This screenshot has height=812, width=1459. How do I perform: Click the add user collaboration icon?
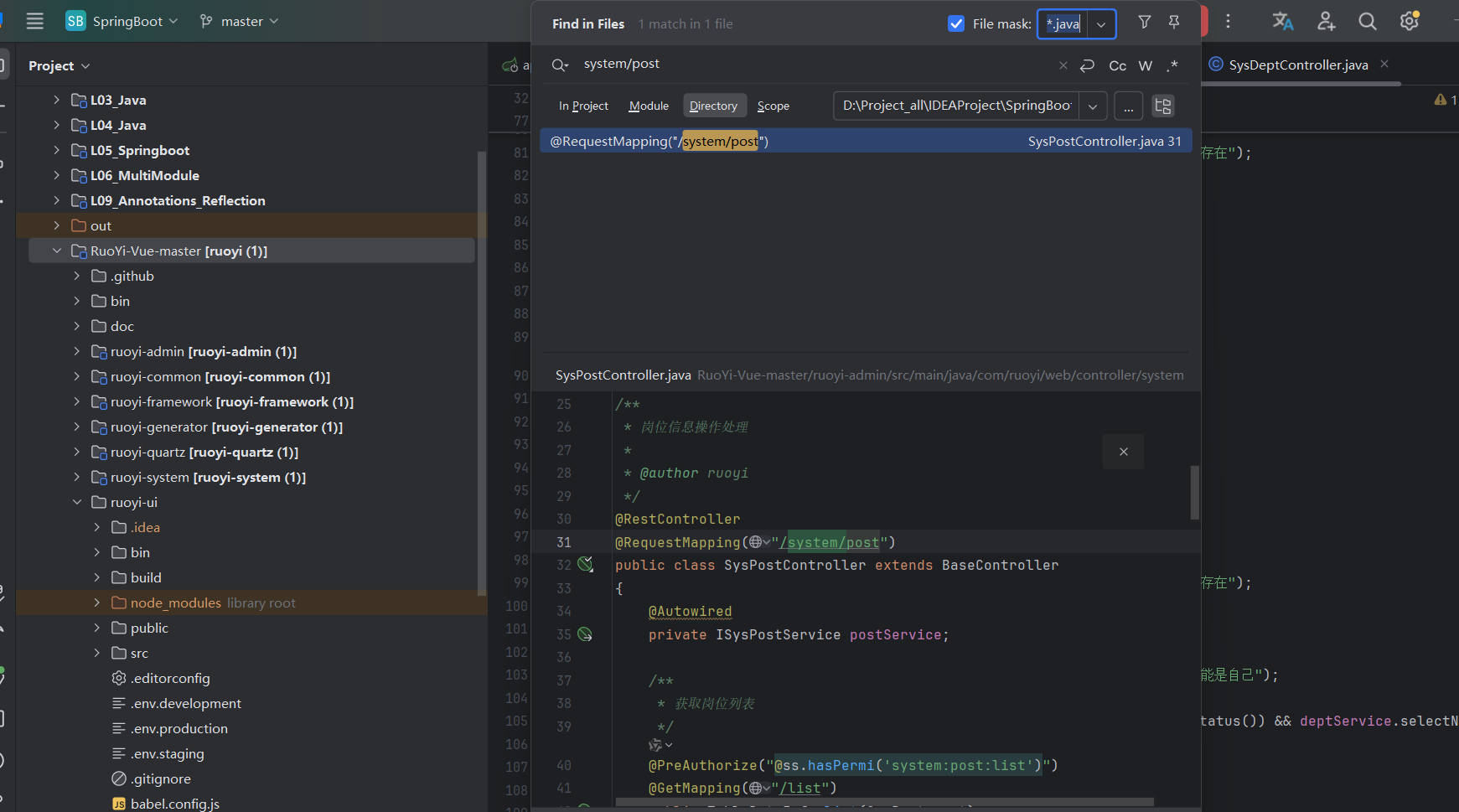[x=1326, y=22]
